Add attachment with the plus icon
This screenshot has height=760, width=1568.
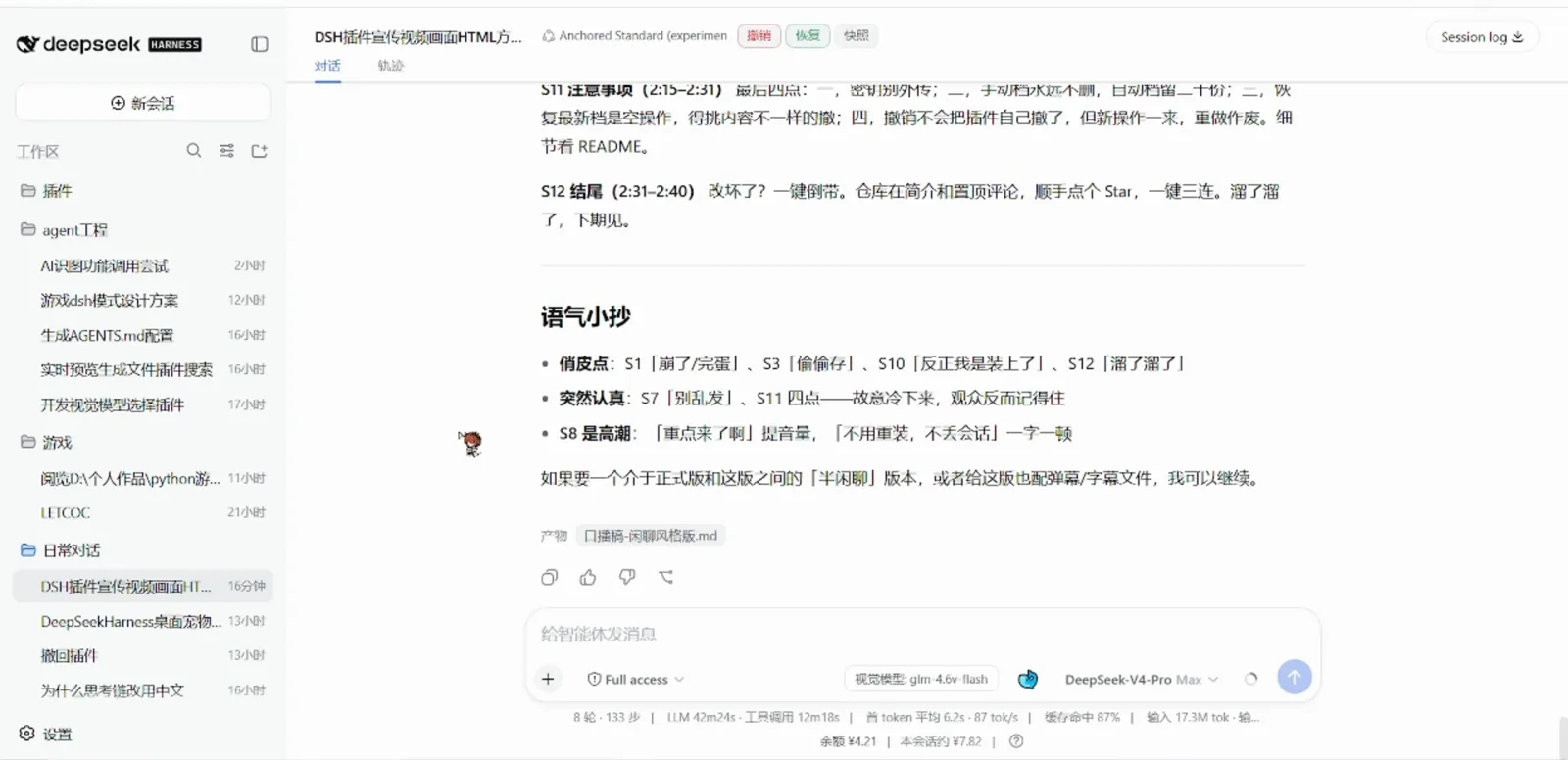pyautogui.click(x=548, y=679)
